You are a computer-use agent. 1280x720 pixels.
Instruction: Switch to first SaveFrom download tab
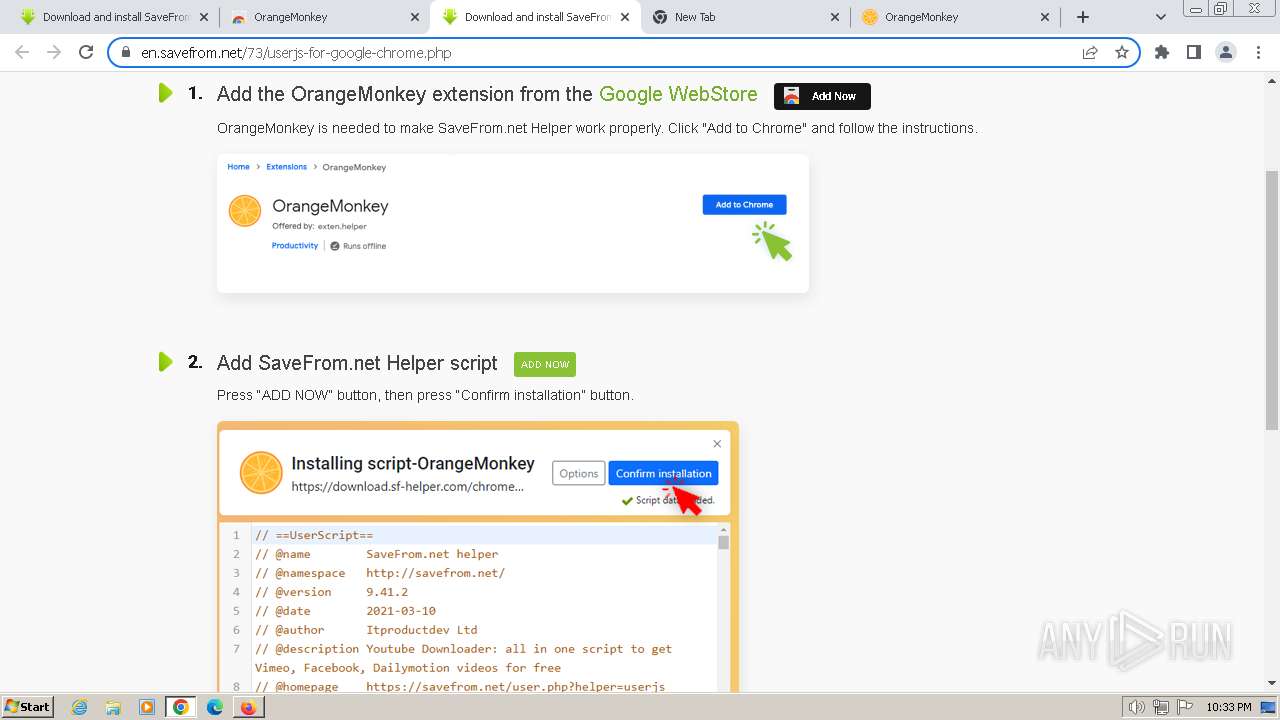click(x=113, y=17)
